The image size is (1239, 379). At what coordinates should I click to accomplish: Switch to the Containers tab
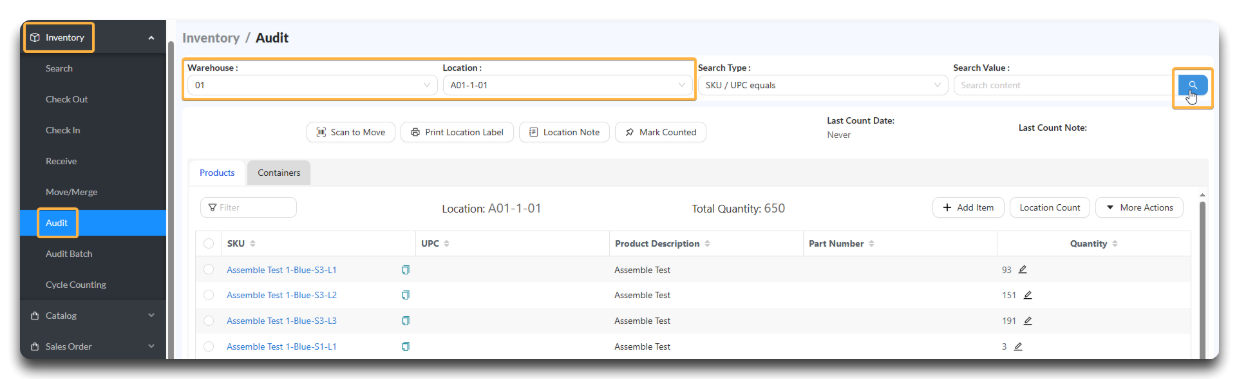279,173
